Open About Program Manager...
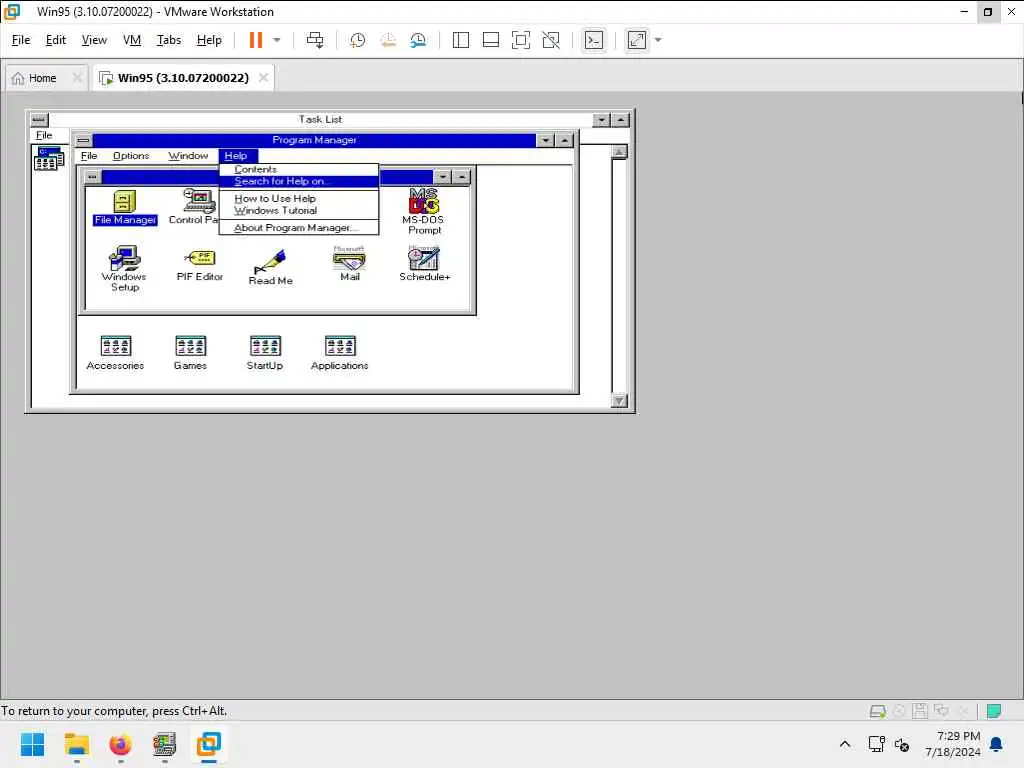The height and width of the screenshot is (768, 1024). coord(298,227)
